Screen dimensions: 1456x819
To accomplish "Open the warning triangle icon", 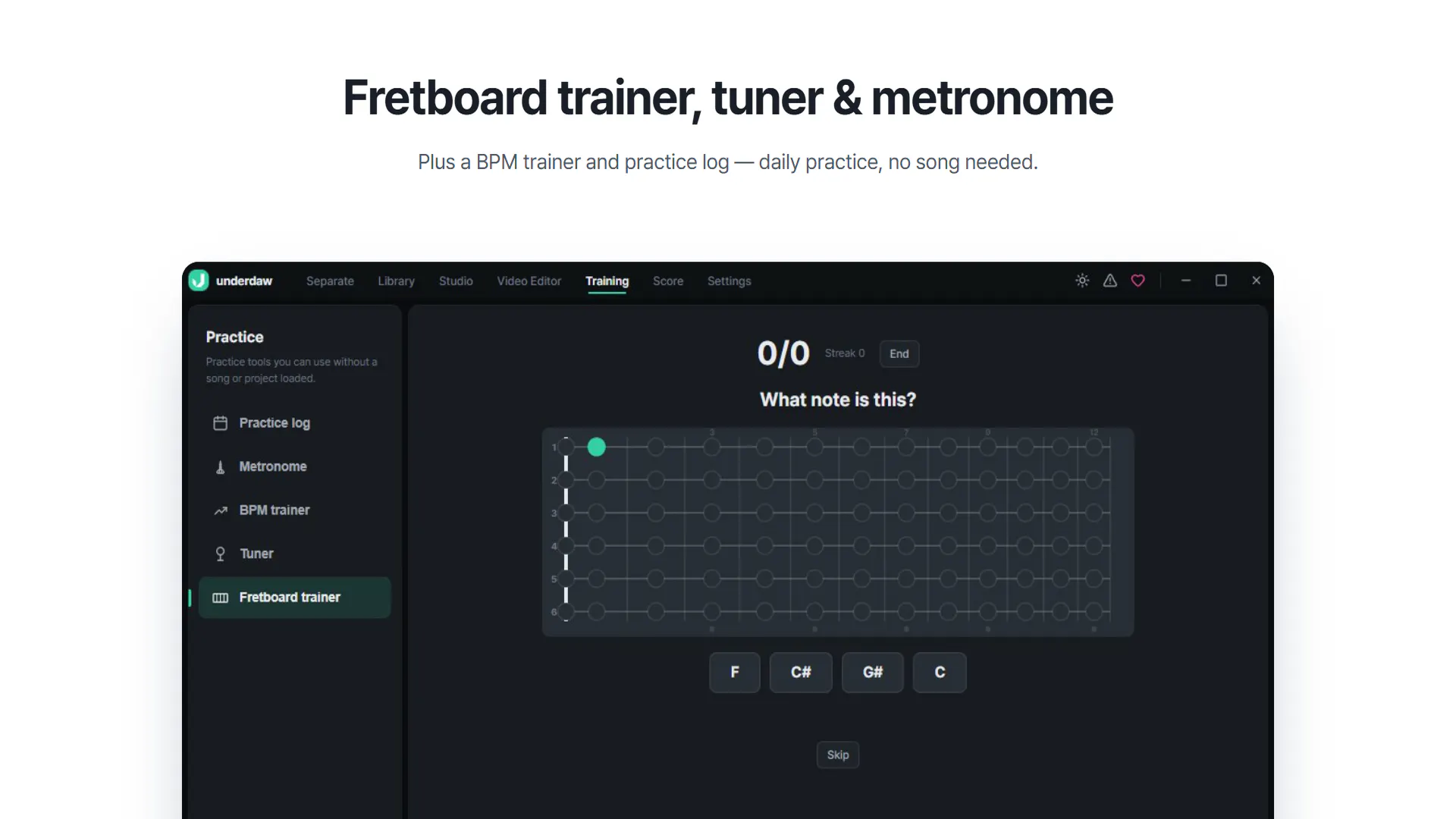I will click(x=1110, y=281).
